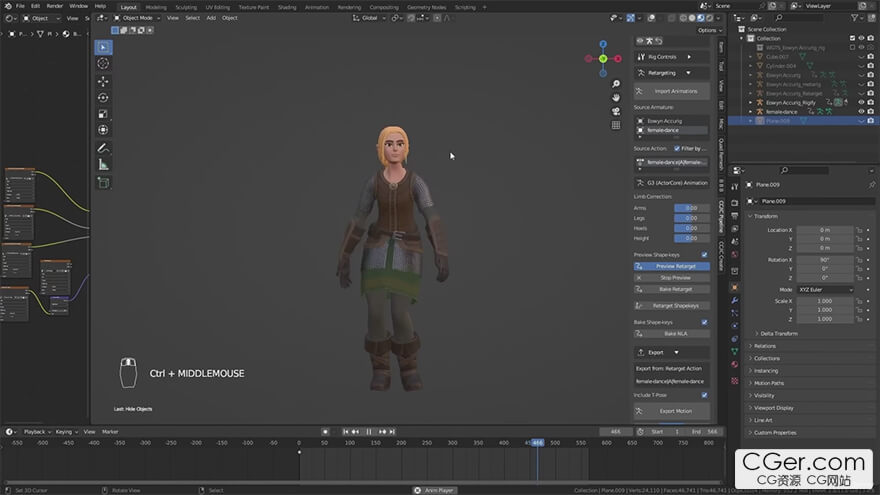
Task: Click the timeline playhead at frame 466
Action: 537,443
